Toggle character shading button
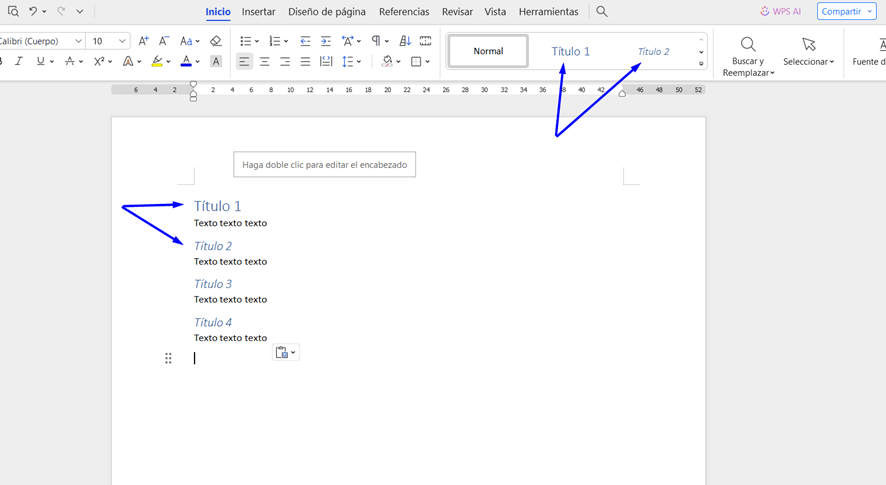This screenshot has width=886, height=485. coord(216,62)
